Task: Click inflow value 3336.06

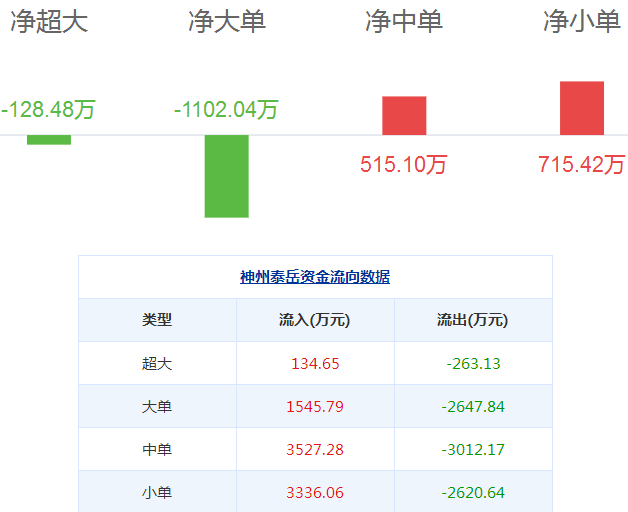Action: (315, 492)
